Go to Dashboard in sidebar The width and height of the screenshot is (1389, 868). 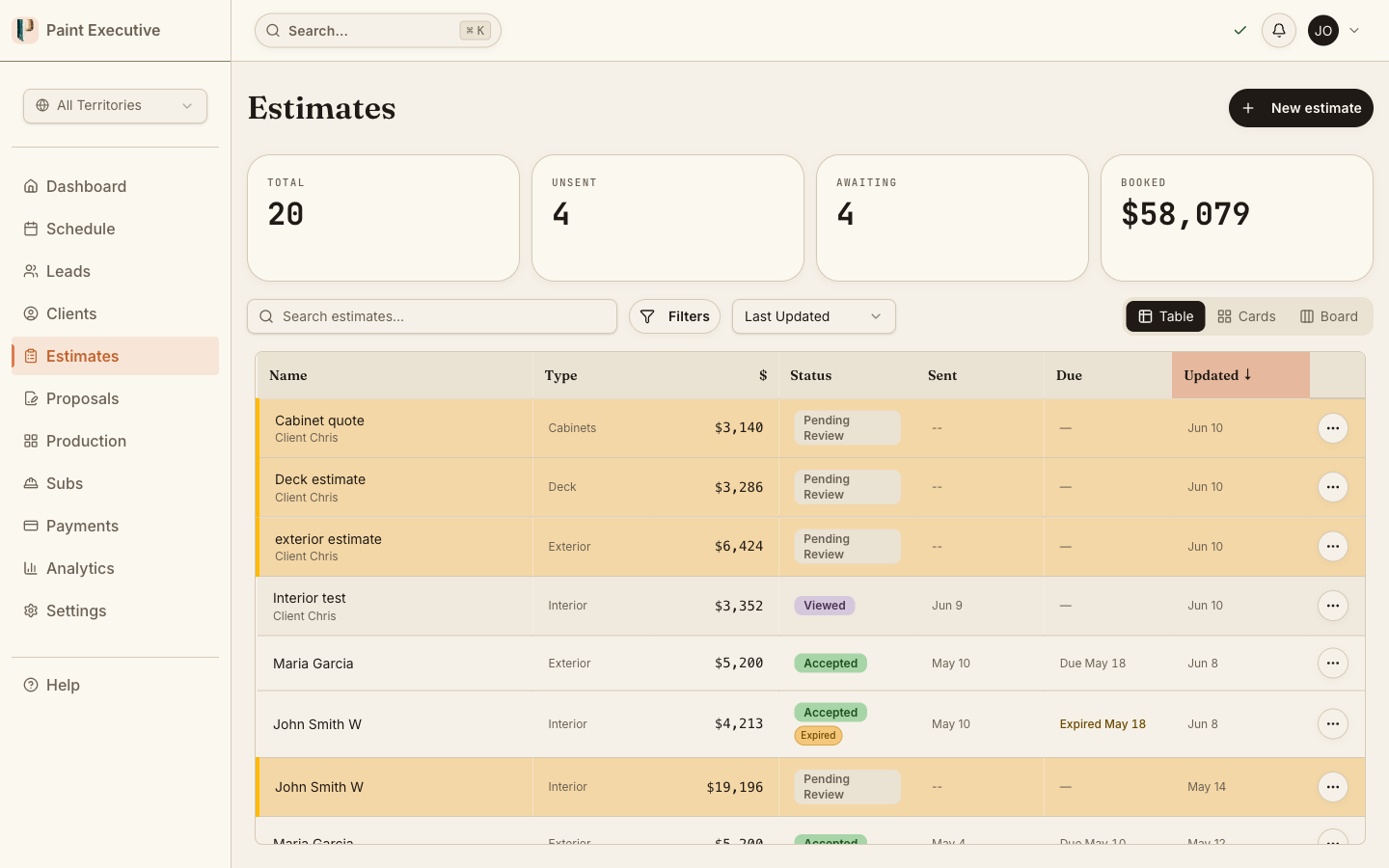pos(115,186)
